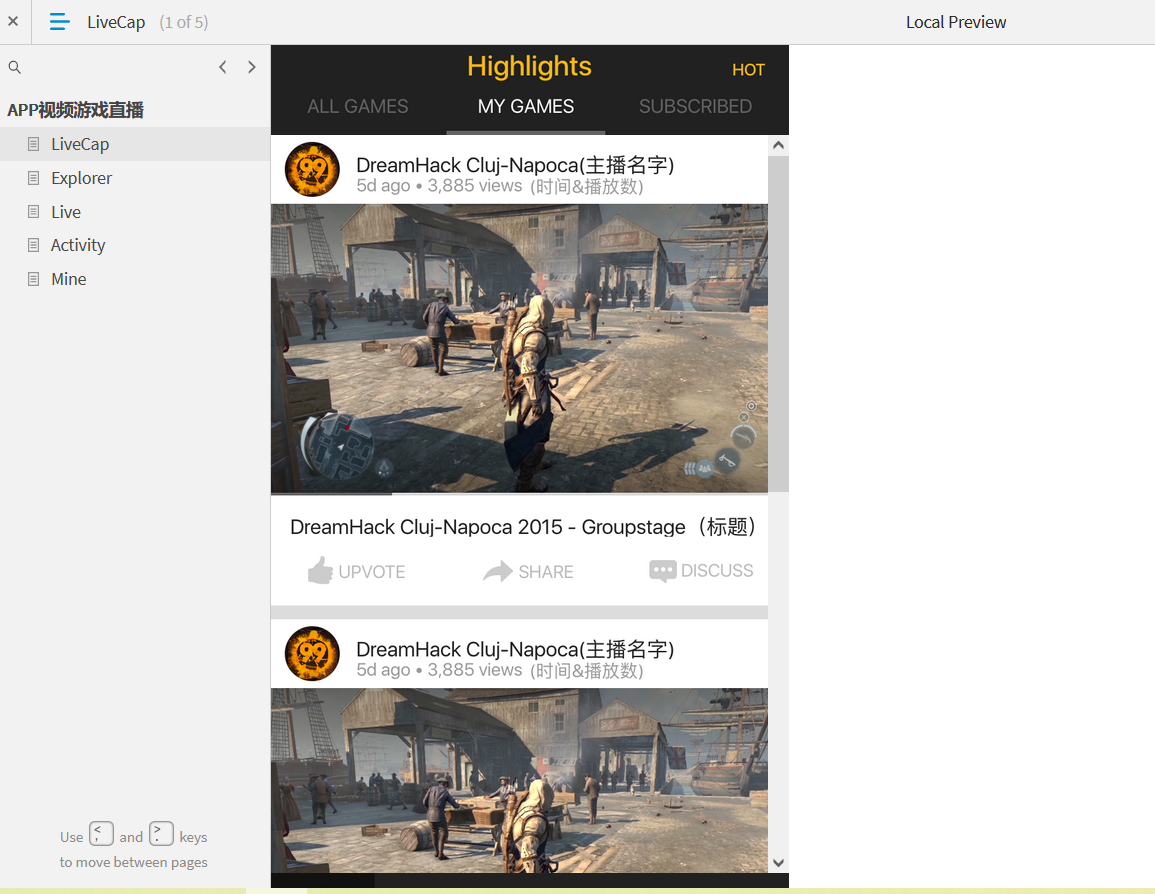The width and height of the screenshot is (1155, 894).
Task: Switch to the SUBSCRIBED tab
Action: 695,107
